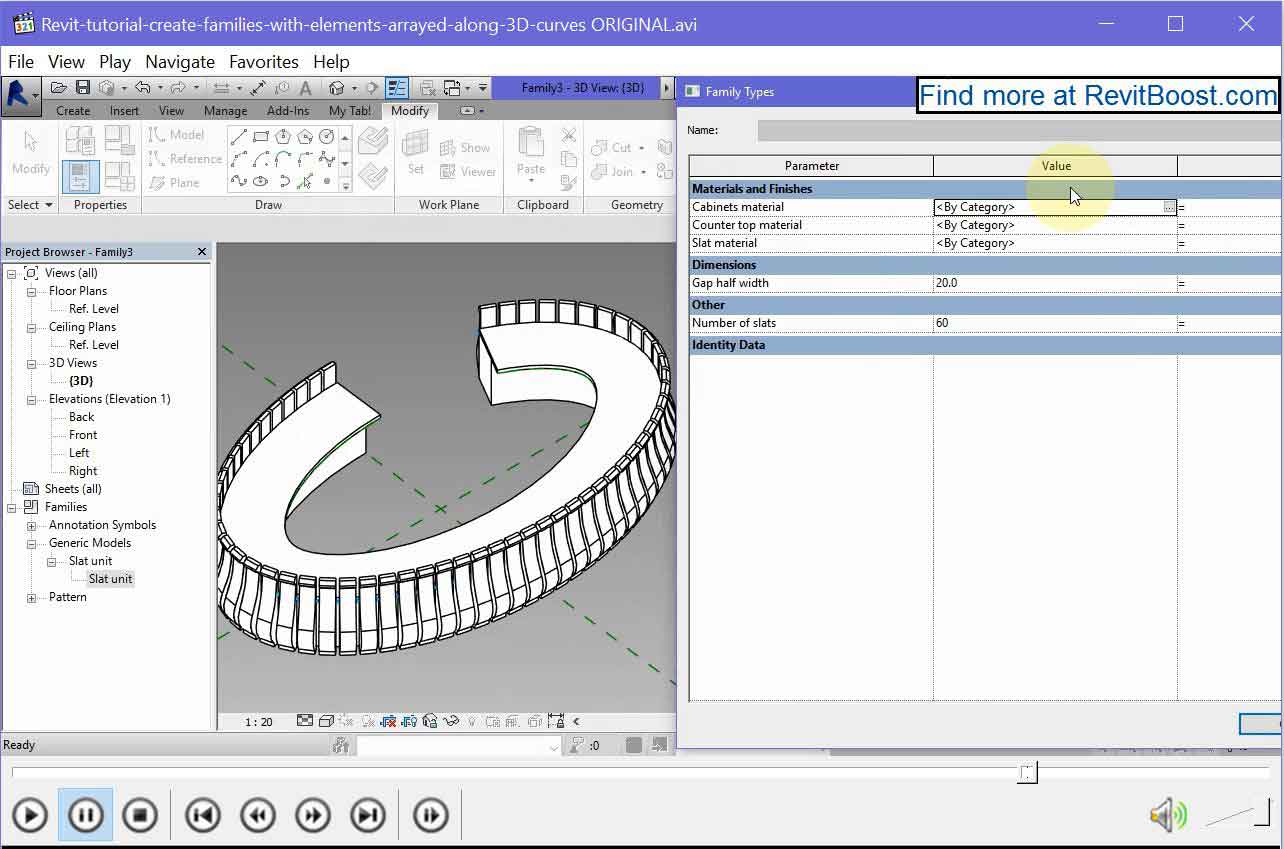1284x849 pixels.
Task: Click the Undo arrow in Revit toolbar
Action: (x=142, y=88)
